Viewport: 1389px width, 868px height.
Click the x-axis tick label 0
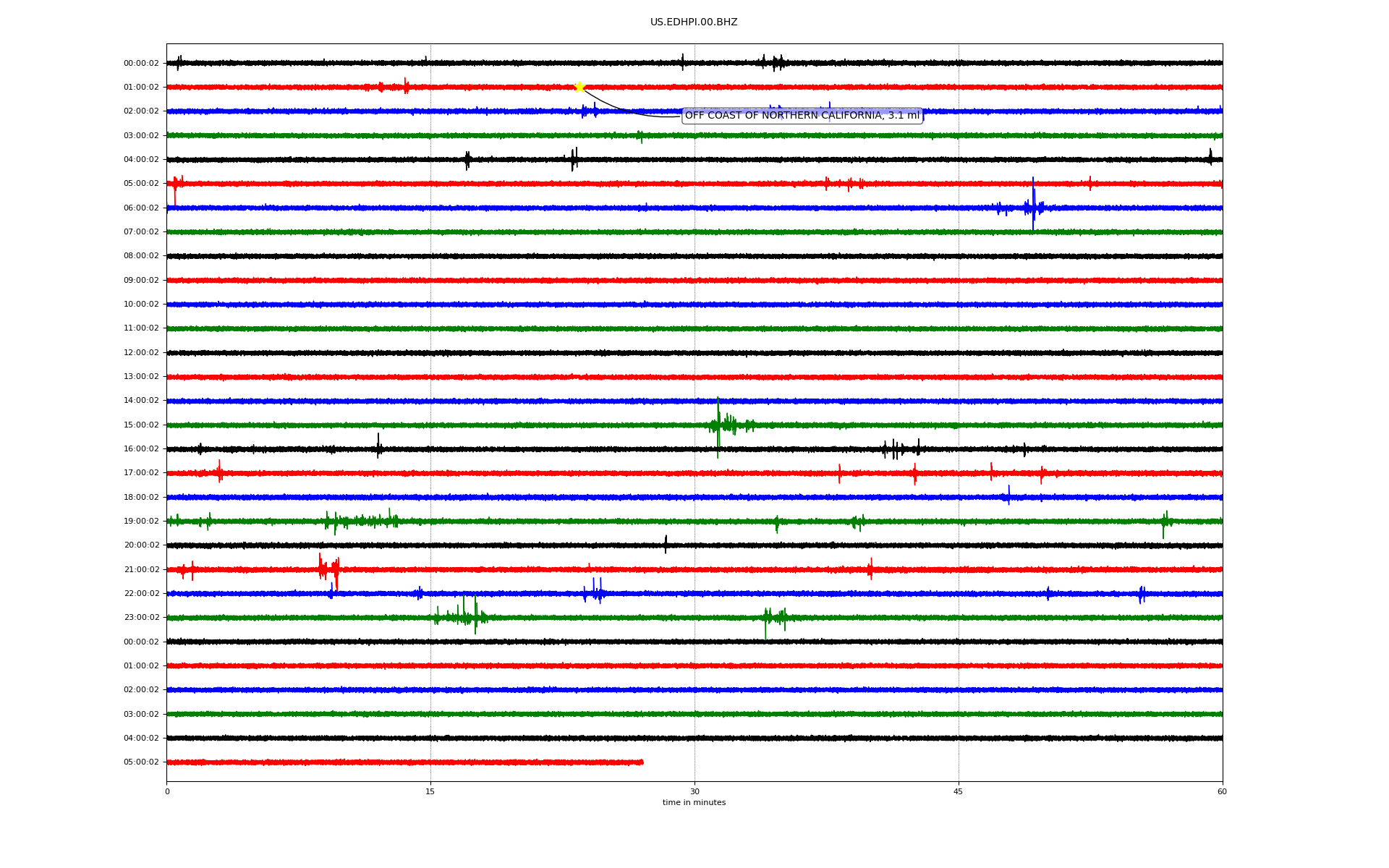pyautogui.click(x=167, y=792)
